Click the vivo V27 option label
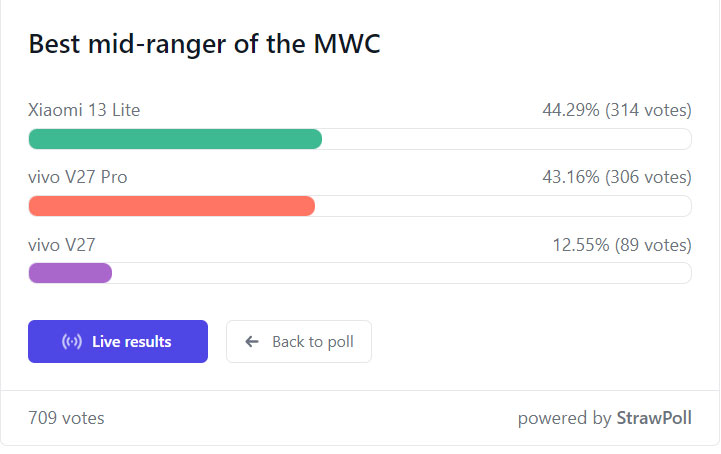Image resolution: width=721 pixels, height=454 pixels. click(62, 244)
